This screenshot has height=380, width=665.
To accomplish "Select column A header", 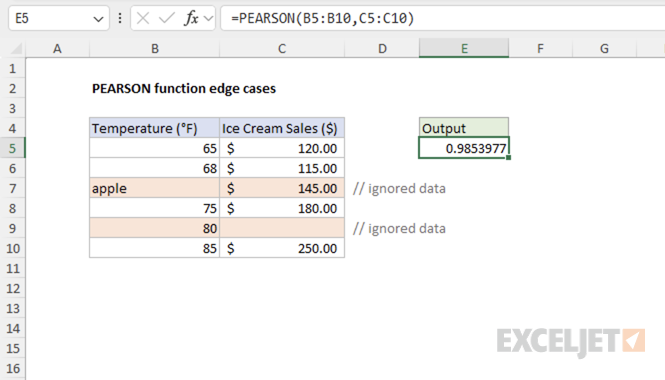I will pyautogui.click(x=57, y=48).
